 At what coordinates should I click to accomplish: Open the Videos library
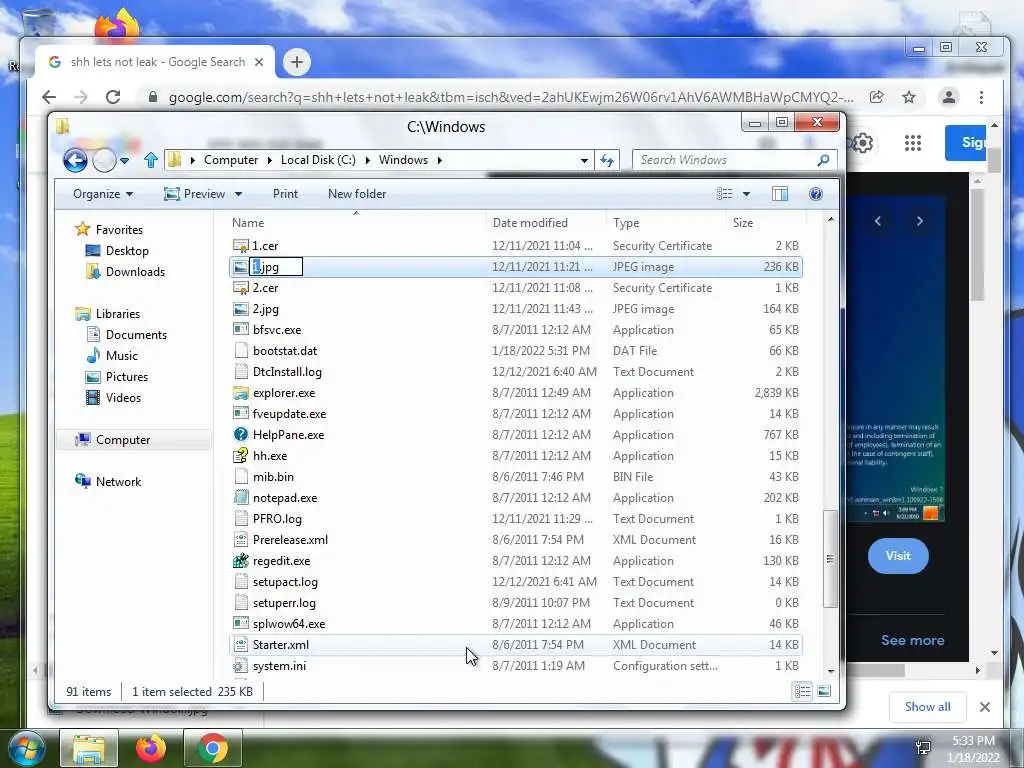click(x=114, y=398)
